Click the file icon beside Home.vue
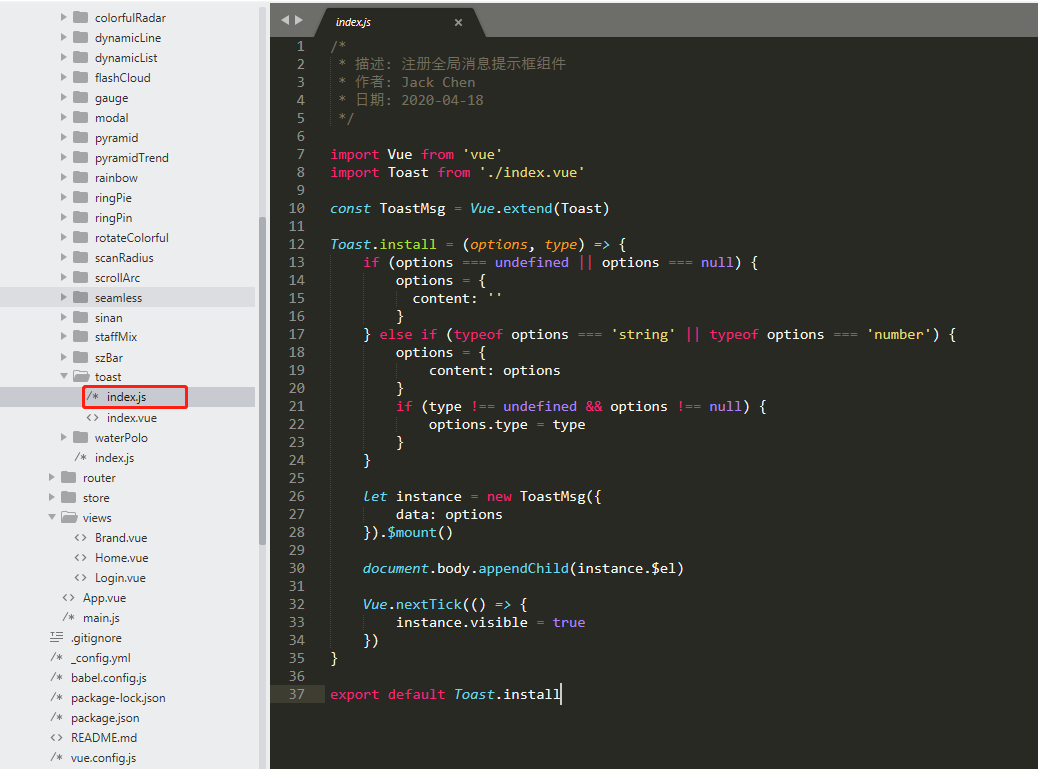The width and height of the screenshot is (1038, 769). coord(81,557)
